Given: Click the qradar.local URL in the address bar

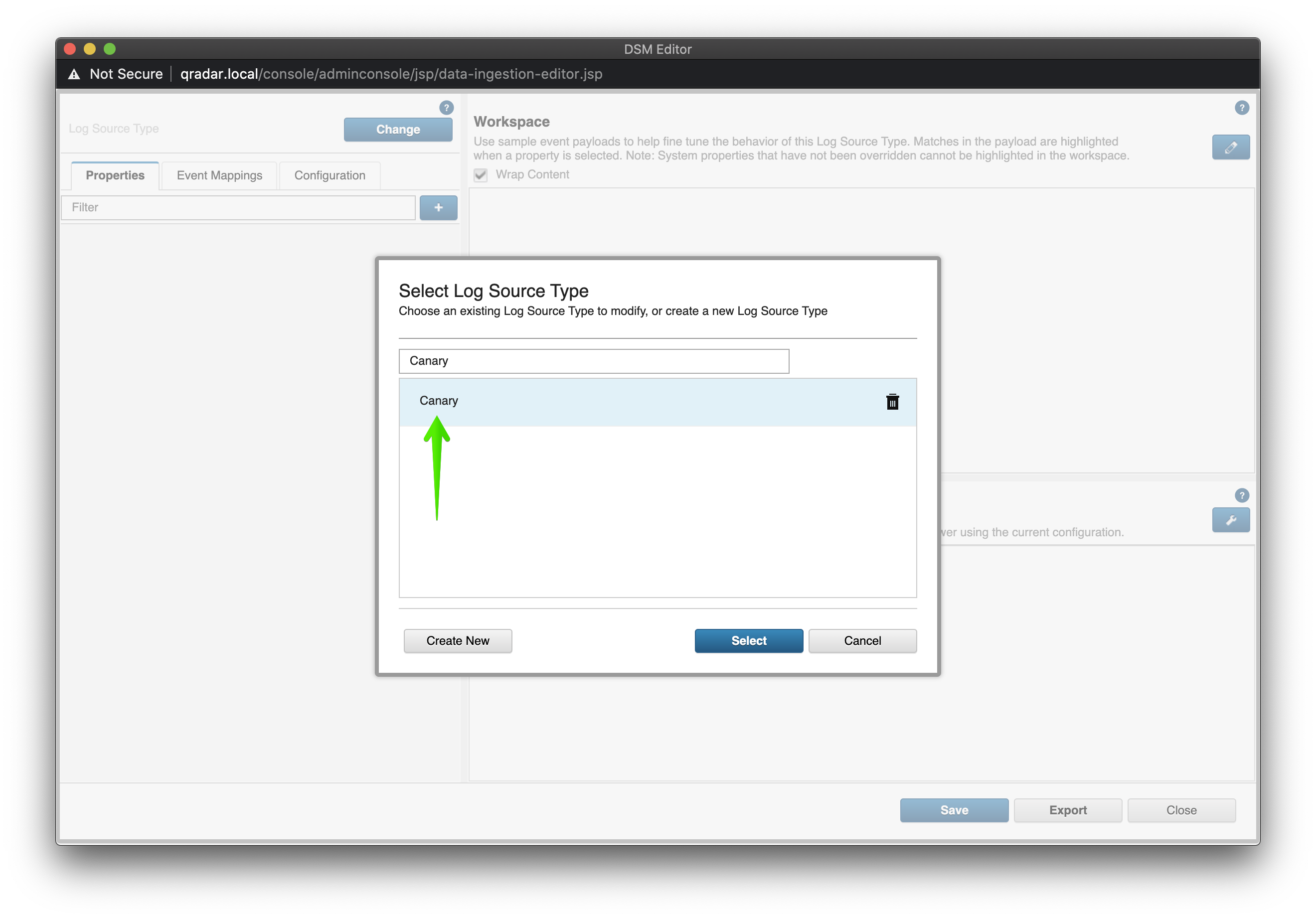Looking at the screenshot, I should 391,74.
